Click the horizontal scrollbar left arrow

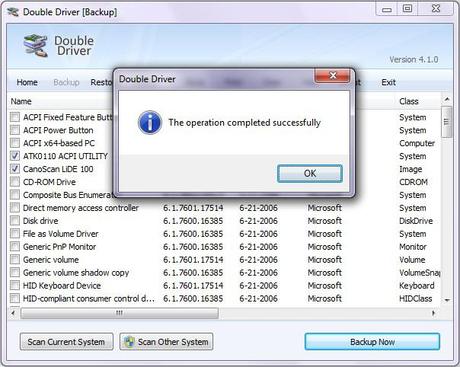click(13, 313)
